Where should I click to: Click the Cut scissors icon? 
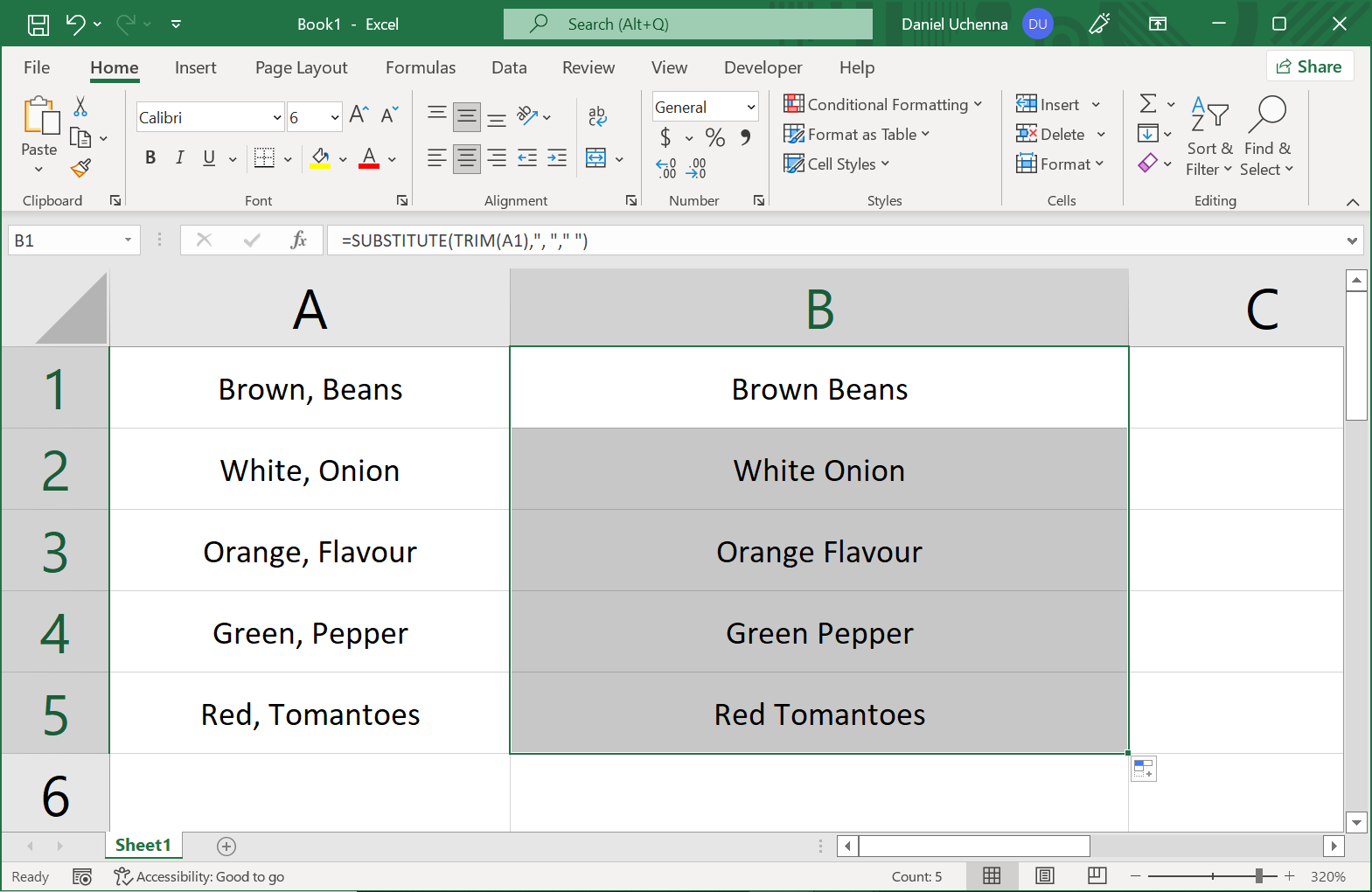point(80,107)
